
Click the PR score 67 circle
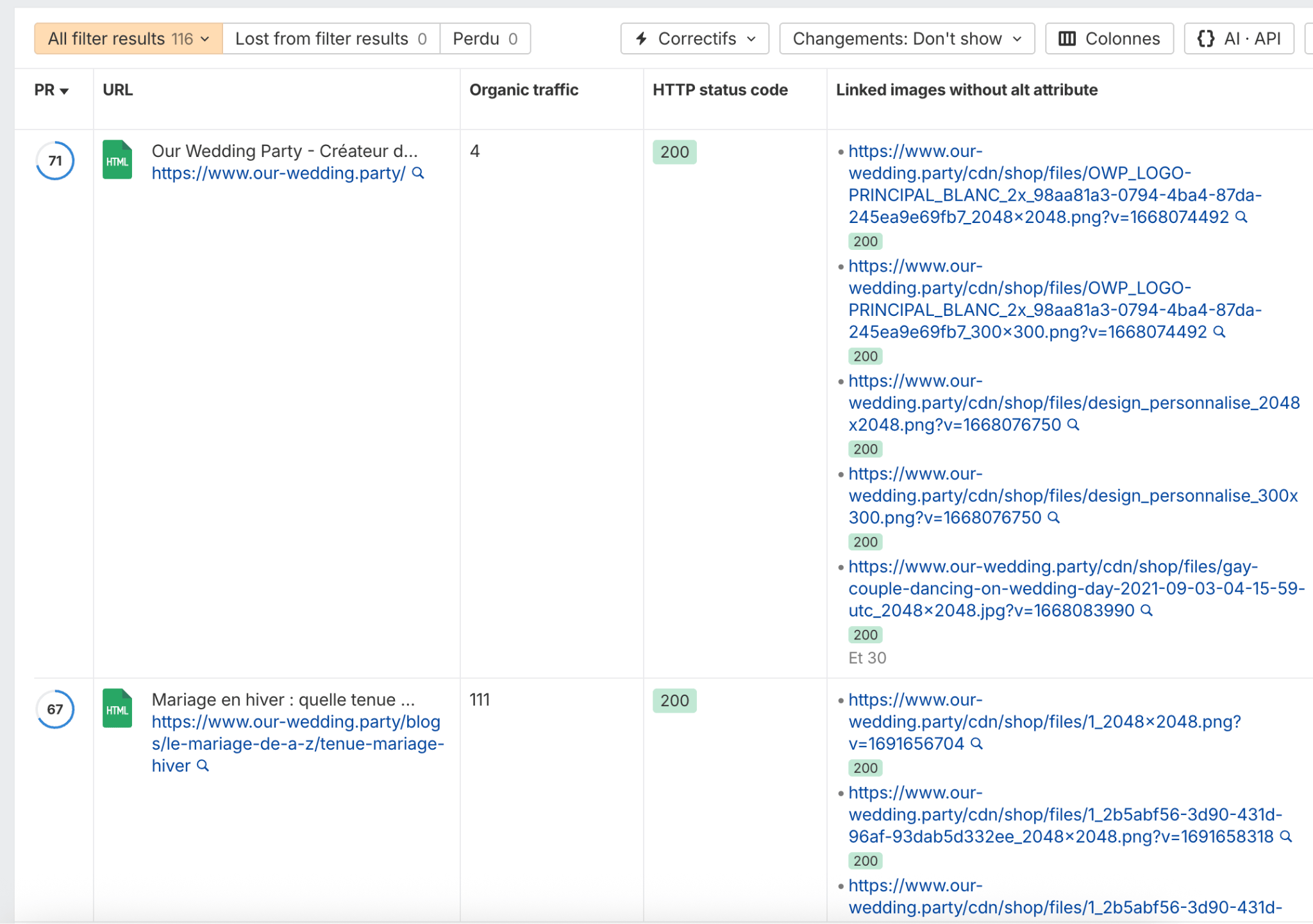55,709
